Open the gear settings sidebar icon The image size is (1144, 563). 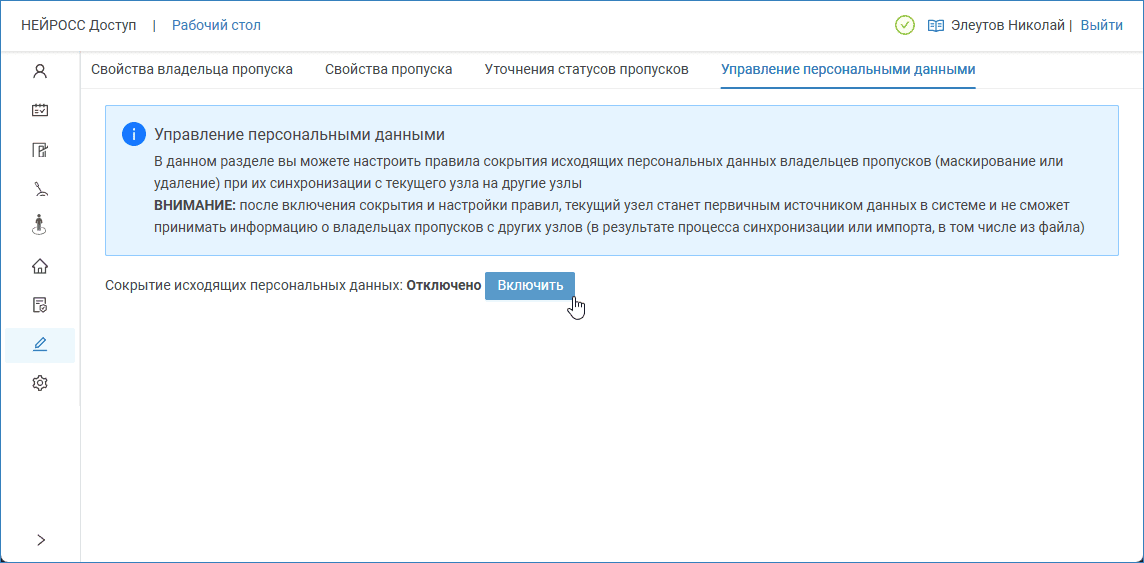click(x=40, y=383)
